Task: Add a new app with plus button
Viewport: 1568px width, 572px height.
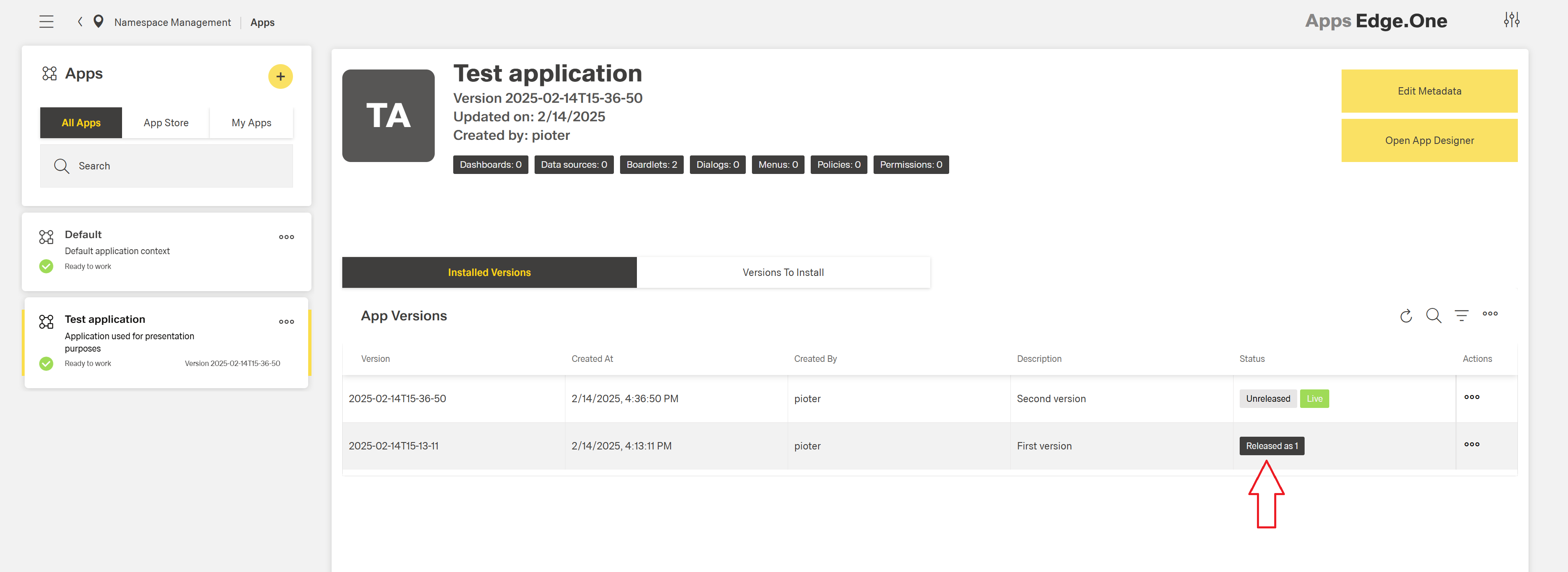Action: [x=280, y=77]
